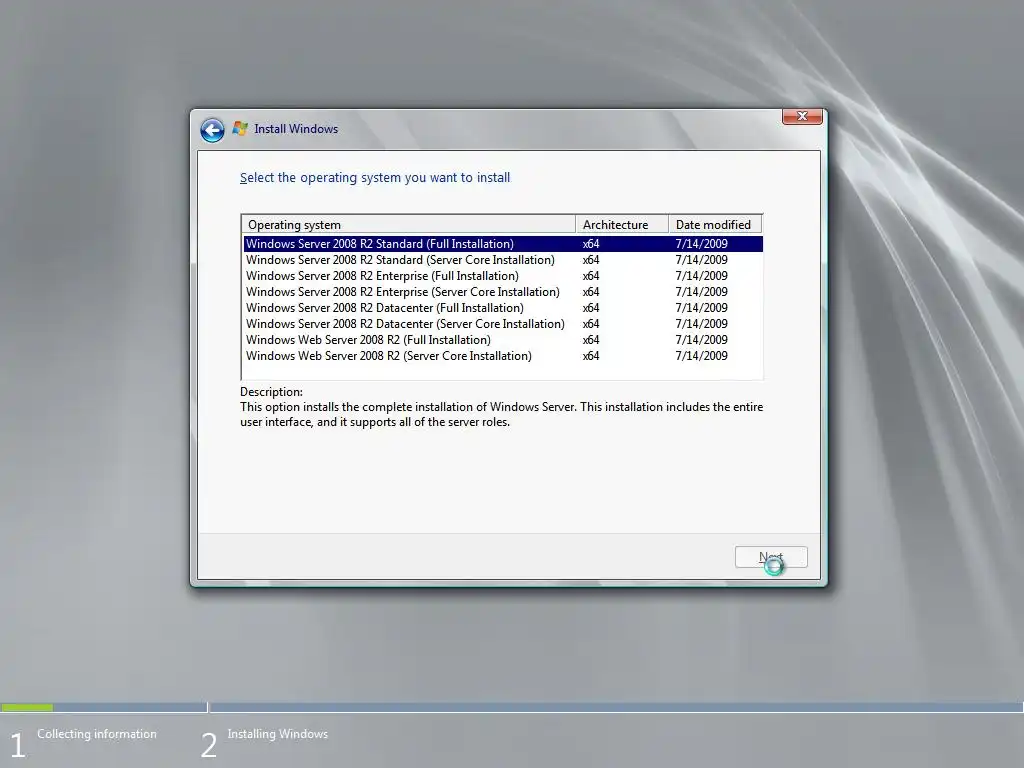Viewport: 1024px width, 768px height.
Task: Click the 'Select the operating system' heading
Action: click(x=375, y=178)
